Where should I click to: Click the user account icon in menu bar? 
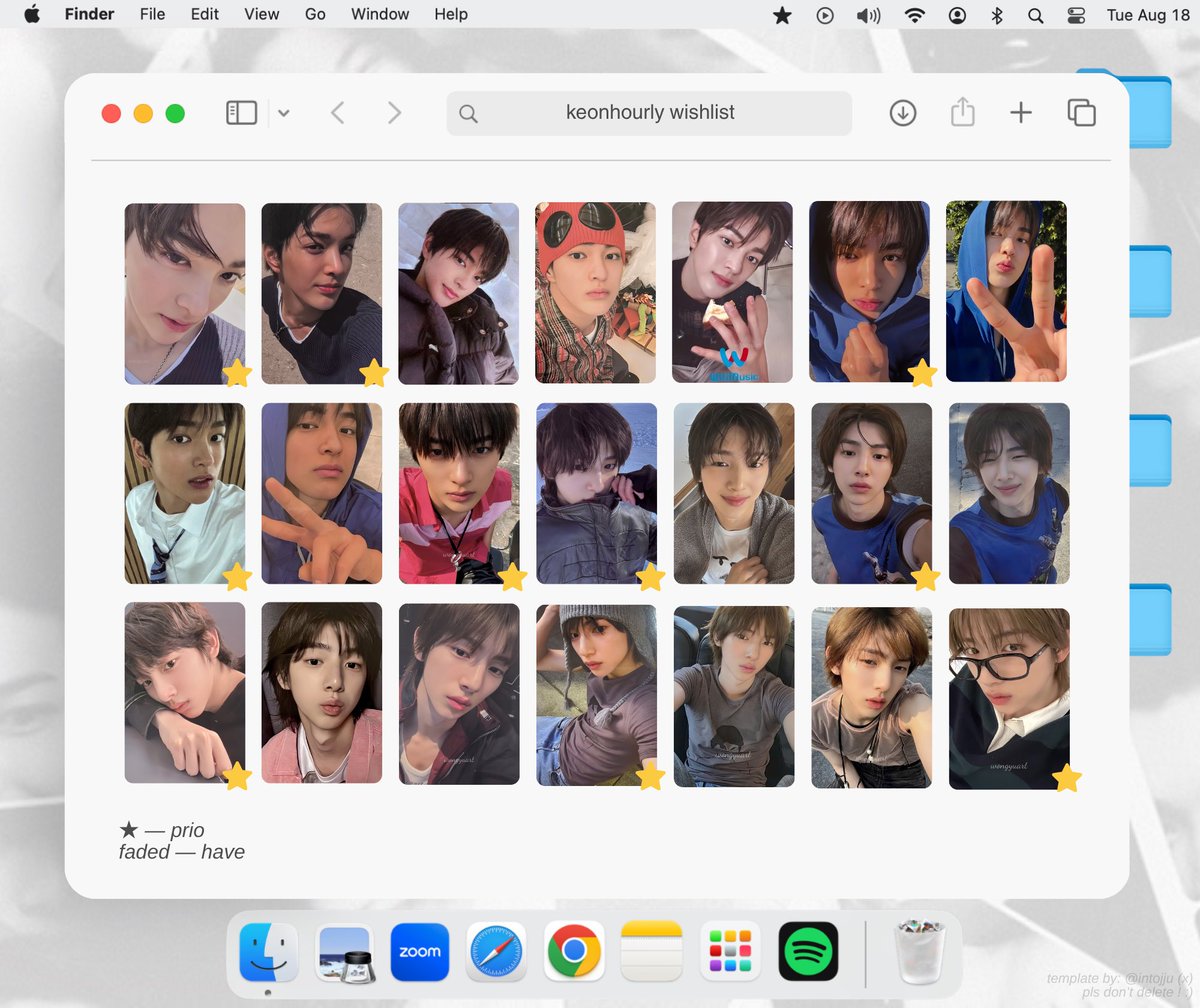tap(958, 15)
